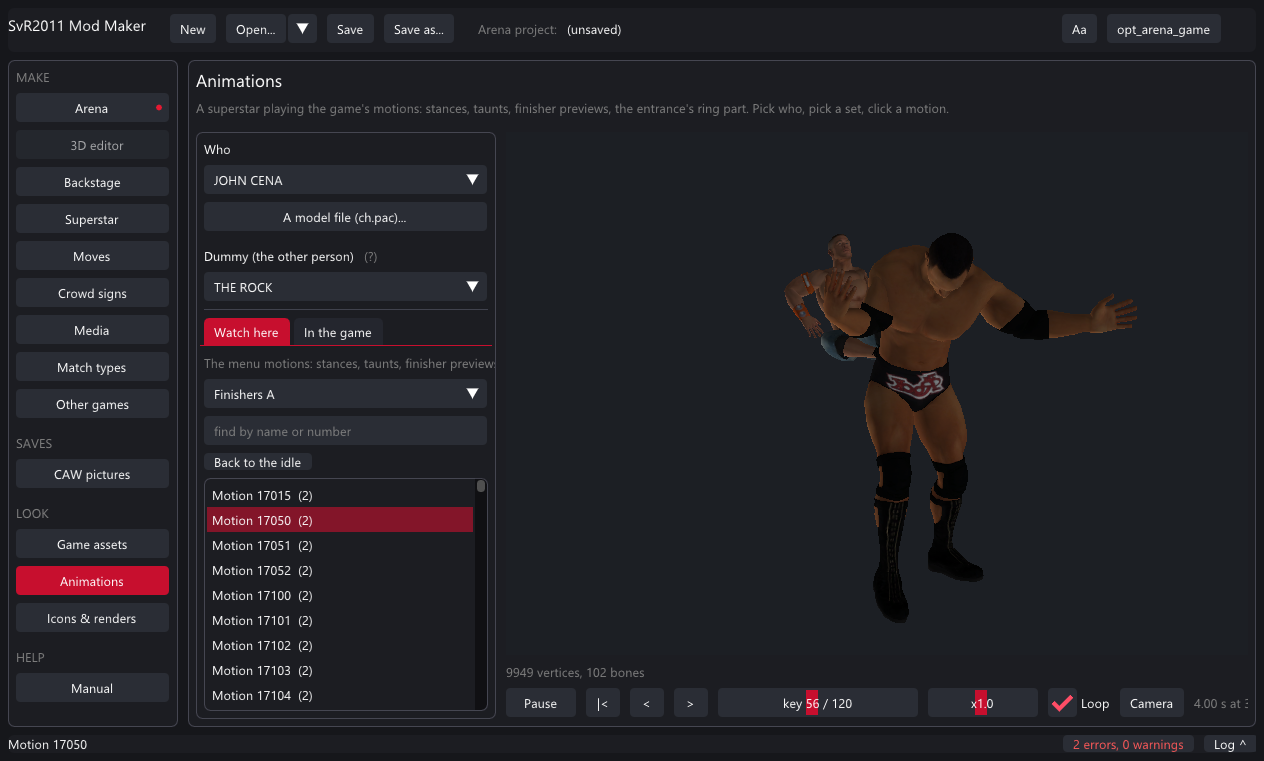Select Motion 17052 in the list
The width and height of the screenshot is (1264, 761).
[340, 570]
